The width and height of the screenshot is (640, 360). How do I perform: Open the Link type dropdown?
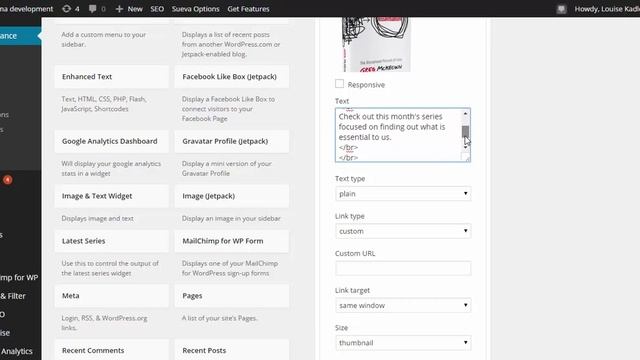[403, 231]
